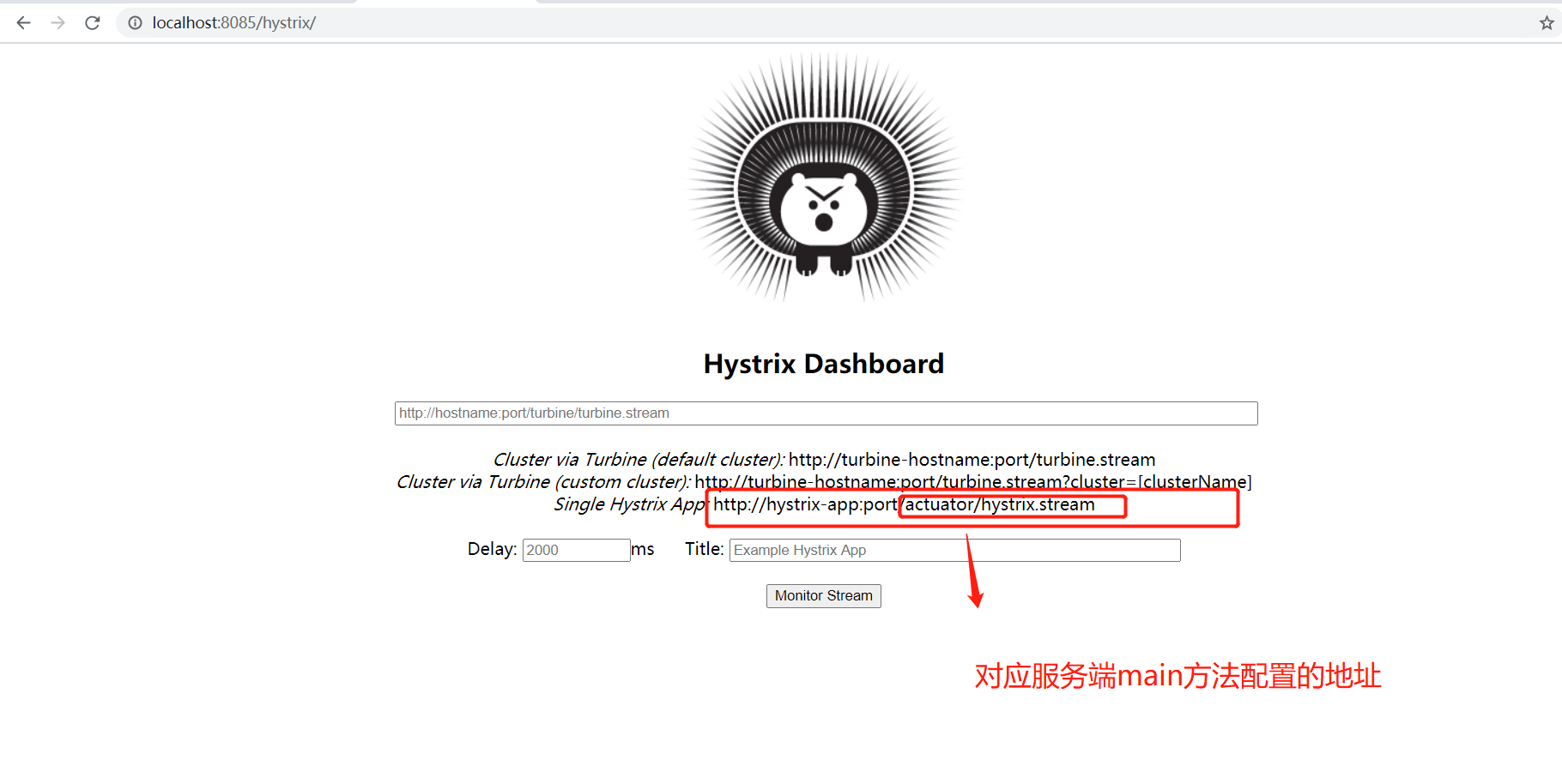Click the 'Single Hystrix App' label
Screen dimensions: 1562x784
pyautogui.click(x=631, y=504)
